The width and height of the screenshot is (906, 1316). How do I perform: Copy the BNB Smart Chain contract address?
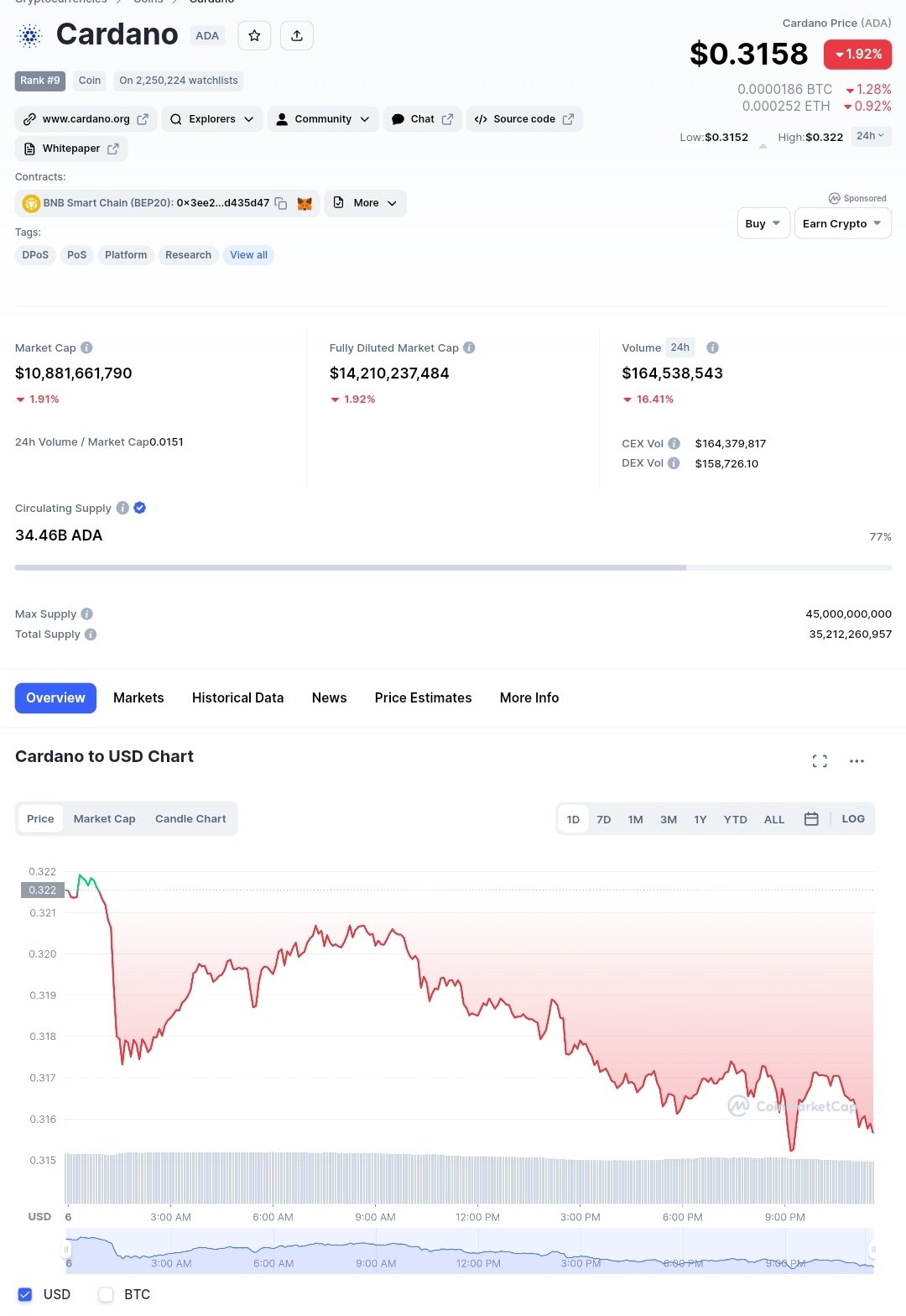(281, 203)
